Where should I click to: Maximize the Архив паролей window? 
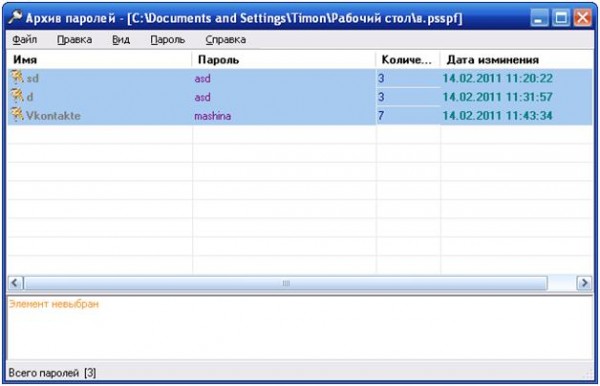point(561,18)
